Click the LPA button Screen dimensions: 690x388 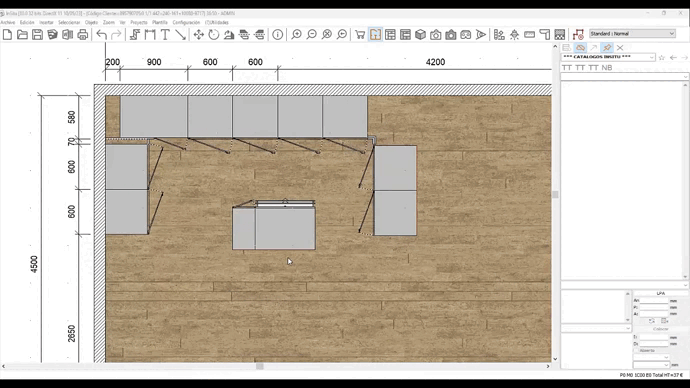coord(661,293)
